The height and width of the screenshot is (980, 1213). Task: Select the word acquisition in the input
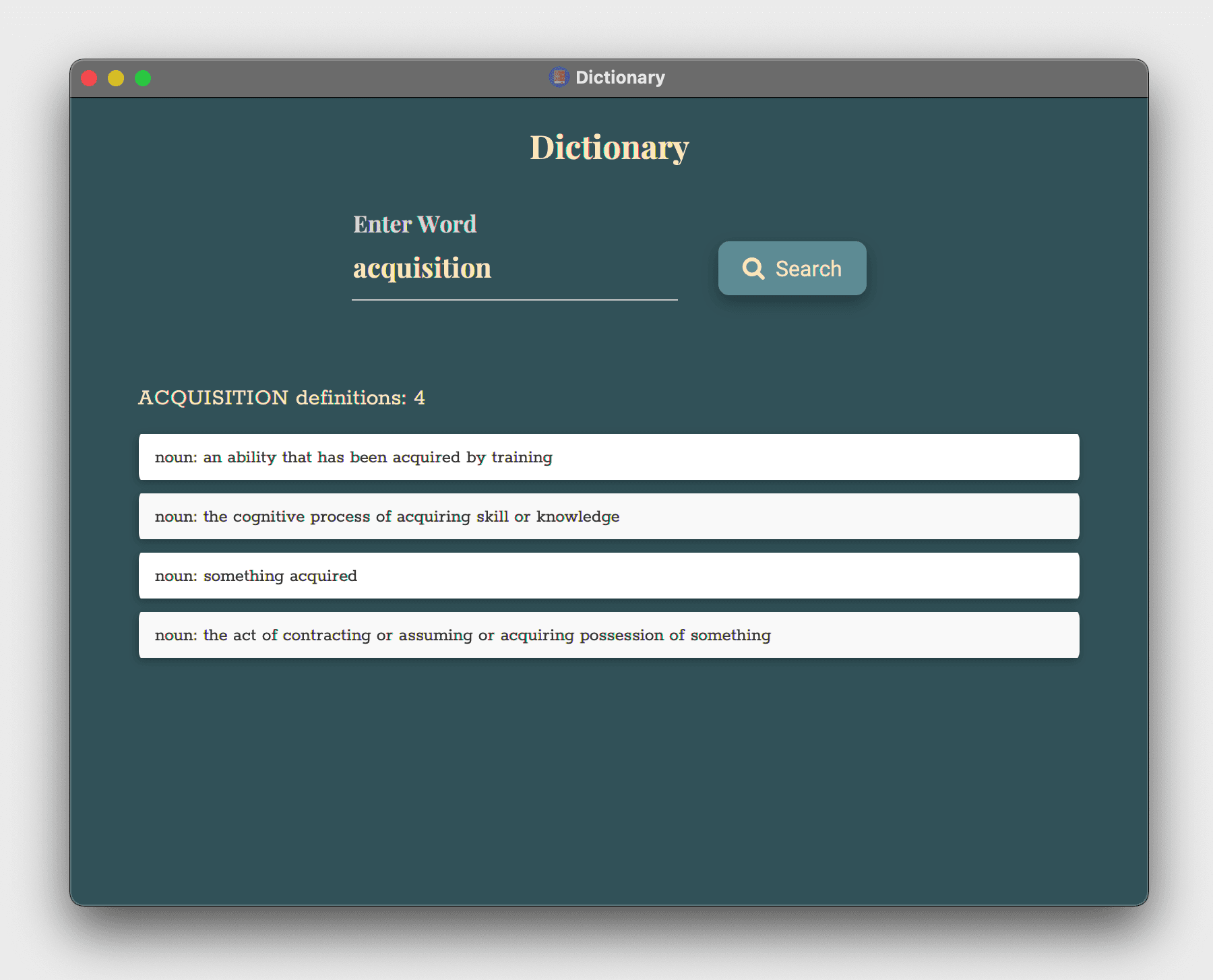coord(422,268)
